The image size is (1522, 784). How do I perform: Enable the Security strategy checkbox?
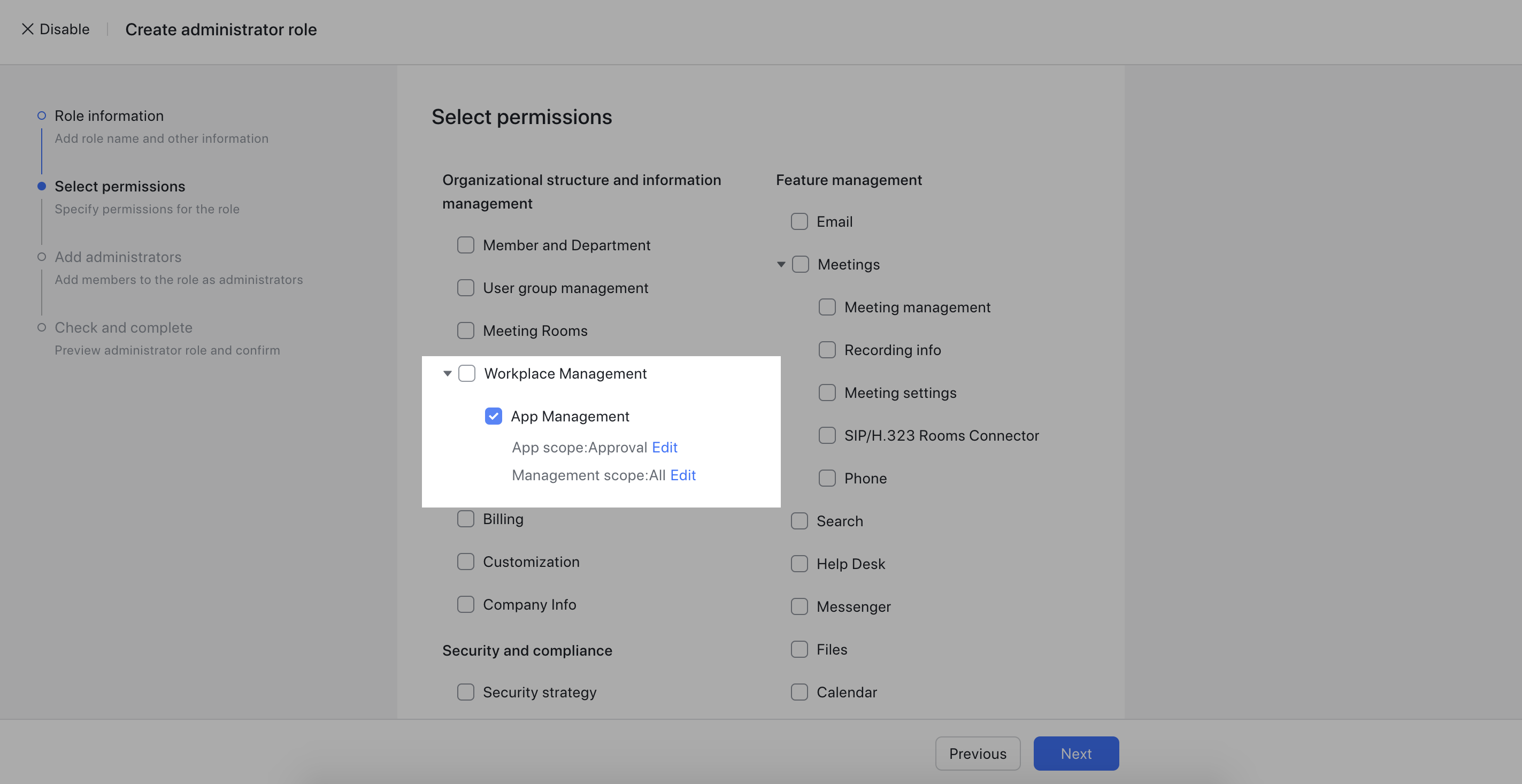(x=466, y=692)
